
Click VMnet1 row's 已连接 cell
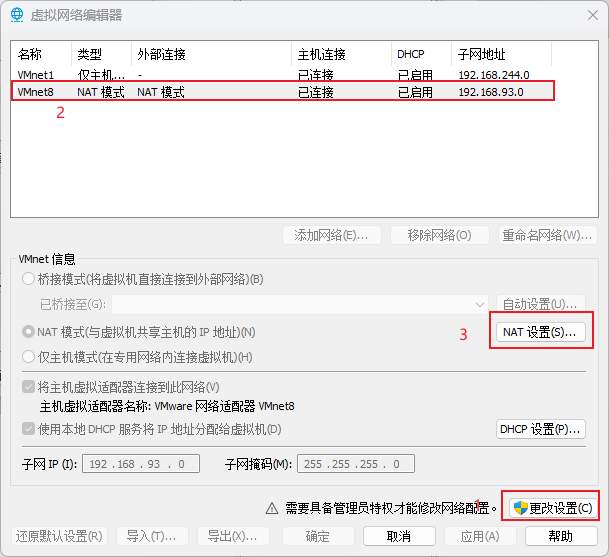click(316, 75)
